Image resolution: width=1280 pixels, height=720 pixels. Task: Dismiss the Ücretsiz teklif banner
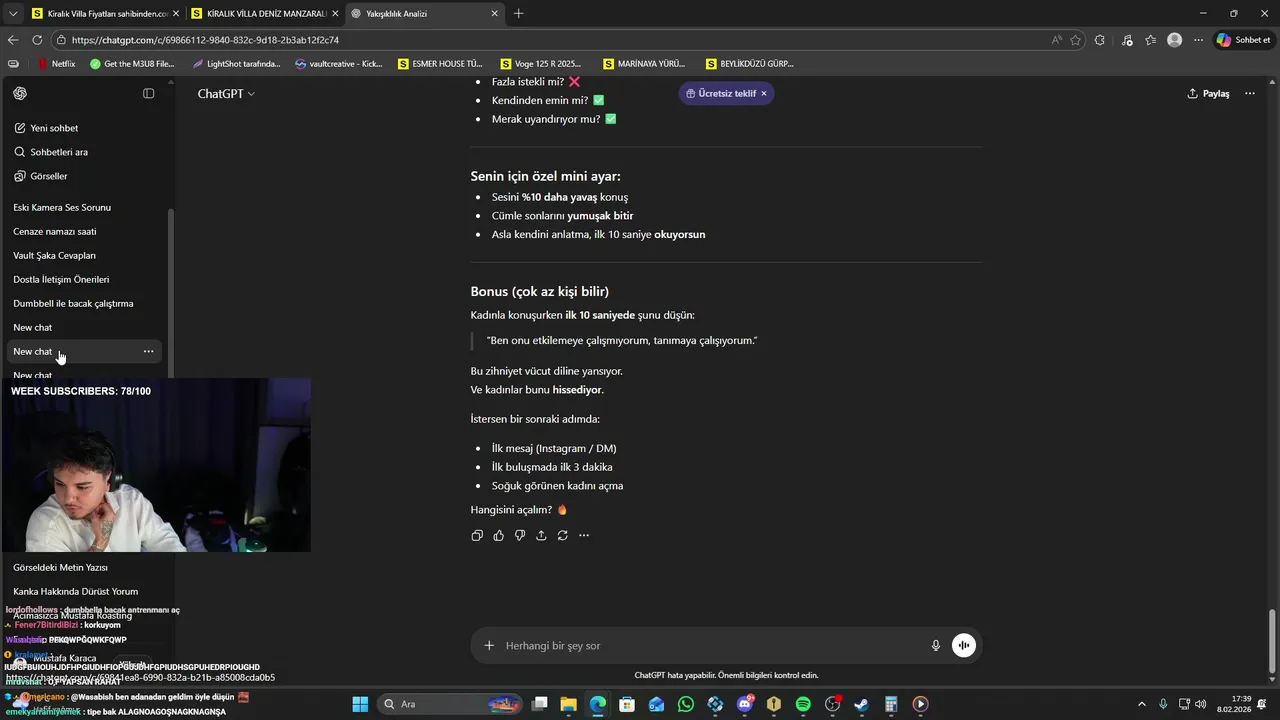[x=764, y=93]
